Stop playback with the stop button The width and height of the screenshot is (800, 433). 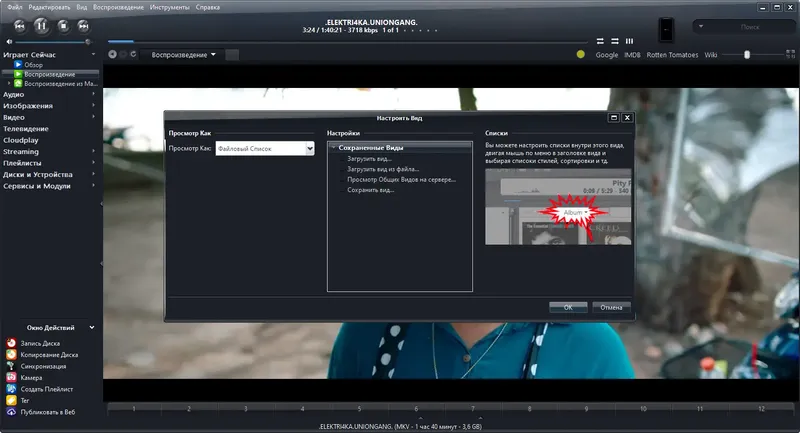click(x=63, y=26)
